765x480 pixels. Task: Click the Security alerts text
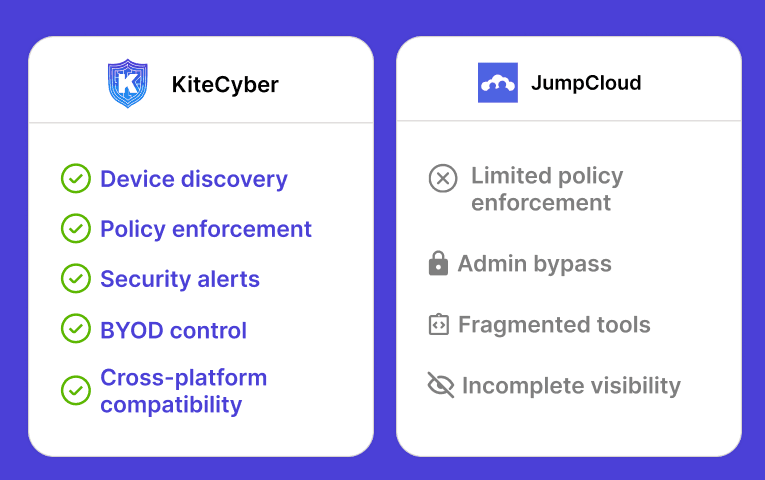(x=180, y=279)
